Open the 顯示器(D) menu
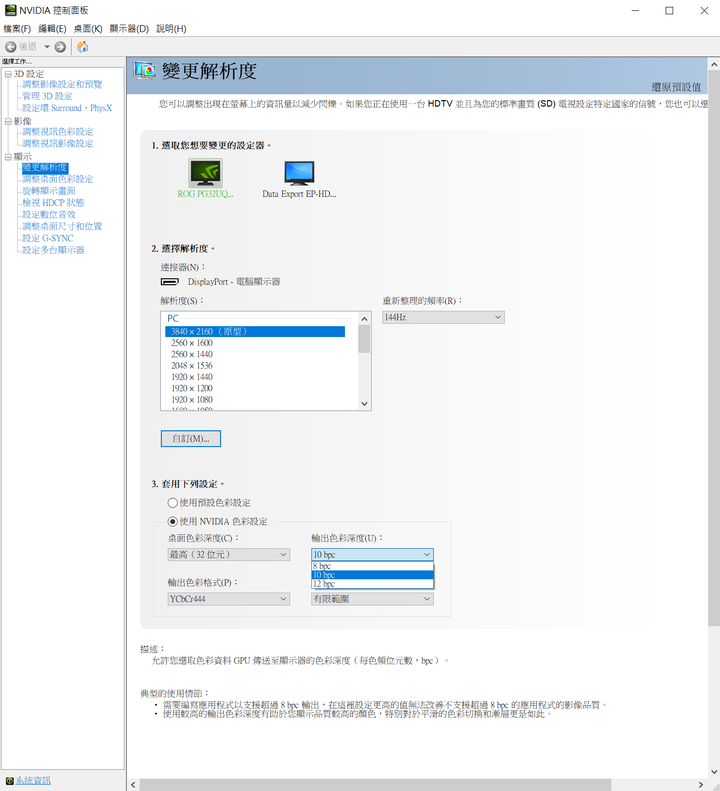Screen dimensions: 720x791 click(x=129, y=29)
